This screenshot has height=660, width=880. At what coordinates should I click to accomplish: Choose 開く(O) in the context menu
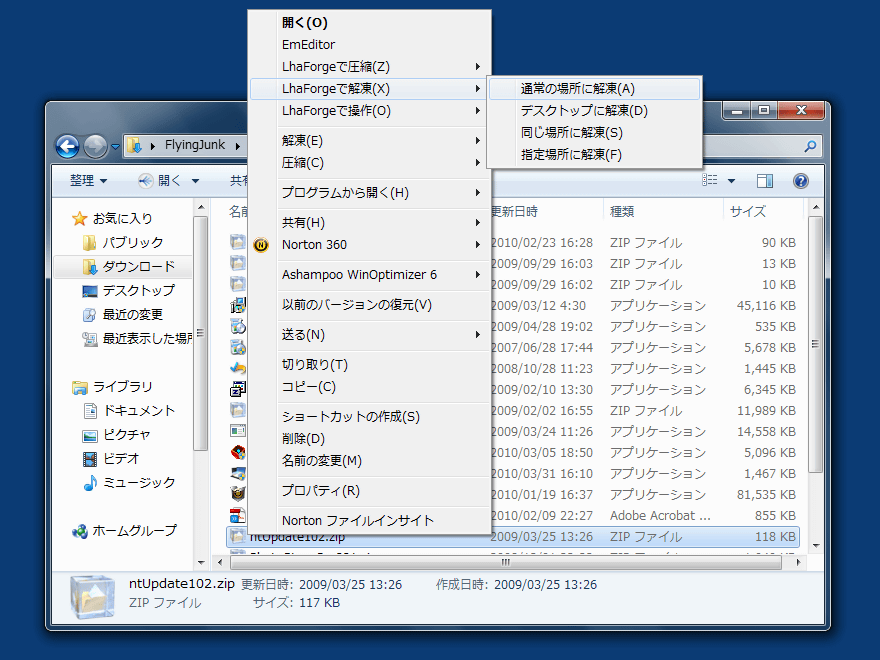click(x=370, y=22)
